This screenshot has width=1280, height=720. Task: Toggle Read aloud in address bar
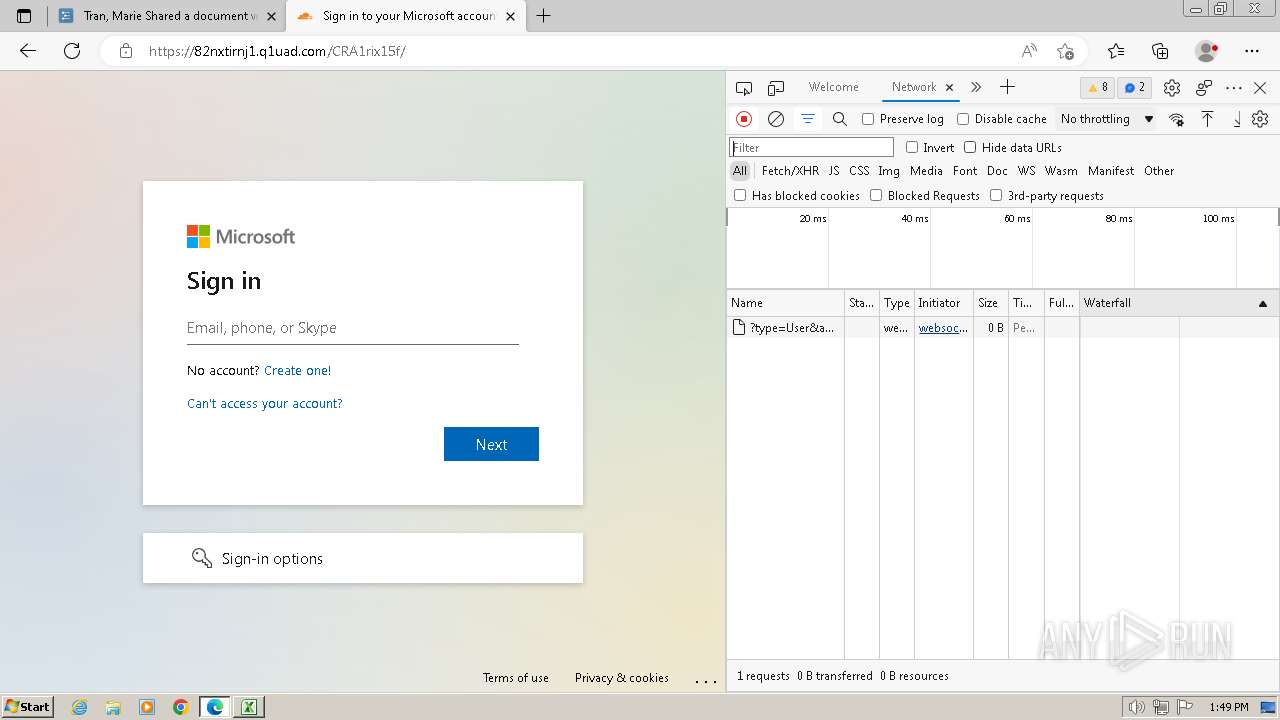tap(1029, 51)
